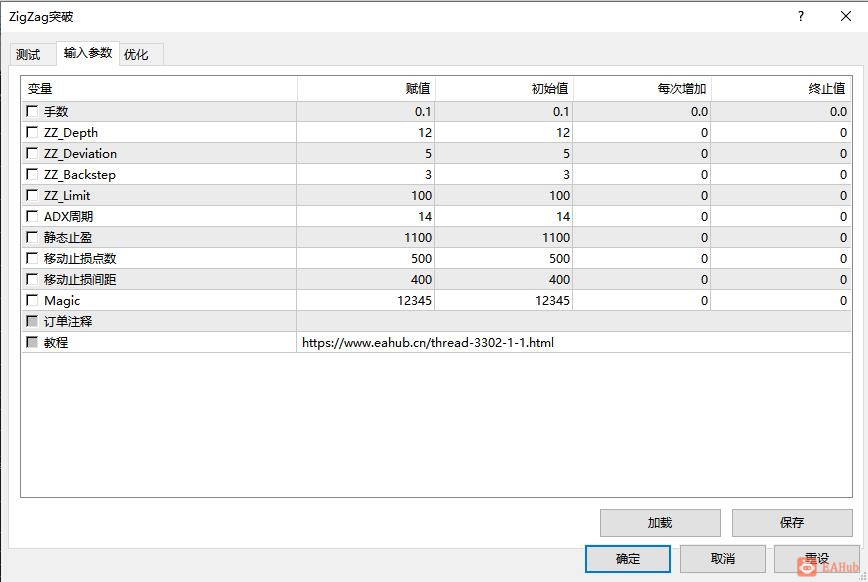Image resolution: width=868 pixels, height=582 pixels.
Task: Select the ADX周期 赋值 cell 14
Action: pyautogui.click(x=366, y=217)
